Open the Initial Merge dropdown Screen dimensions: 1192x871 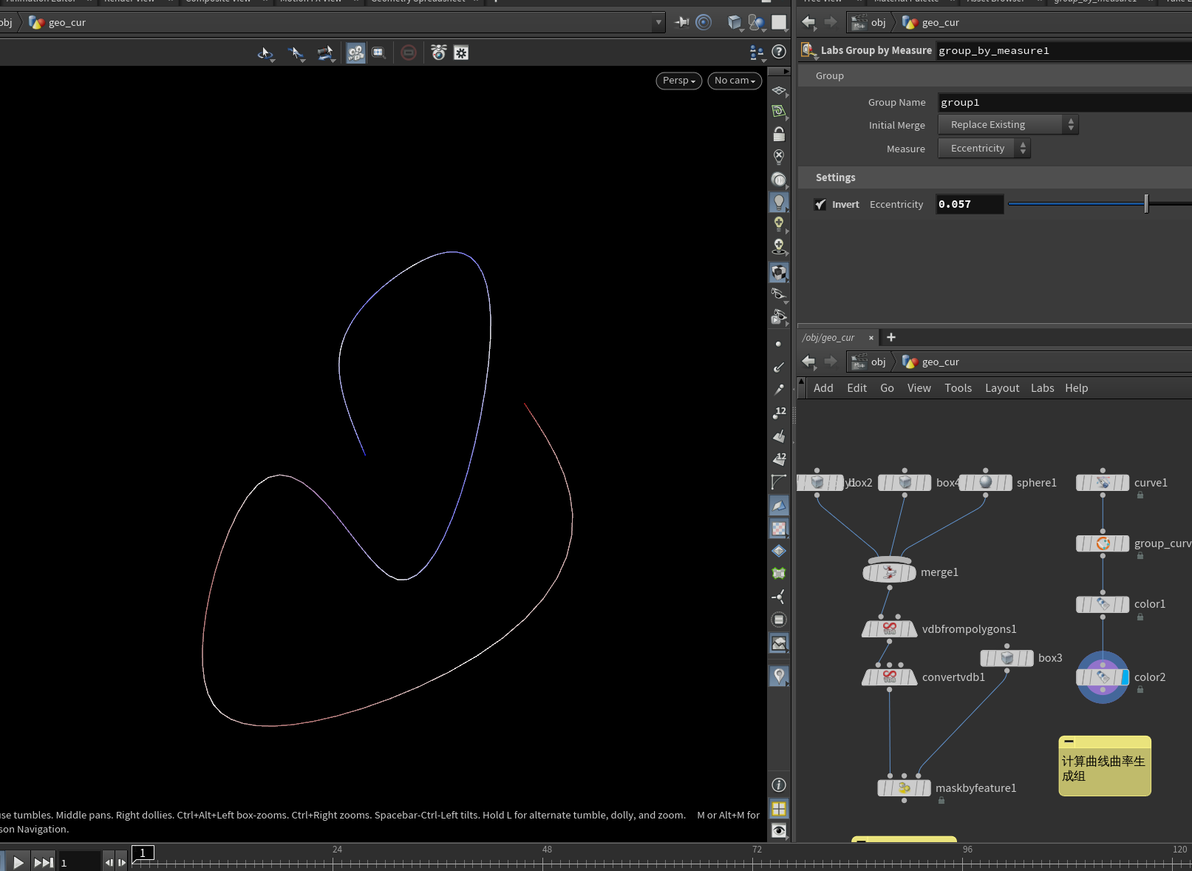point(1007,125)
